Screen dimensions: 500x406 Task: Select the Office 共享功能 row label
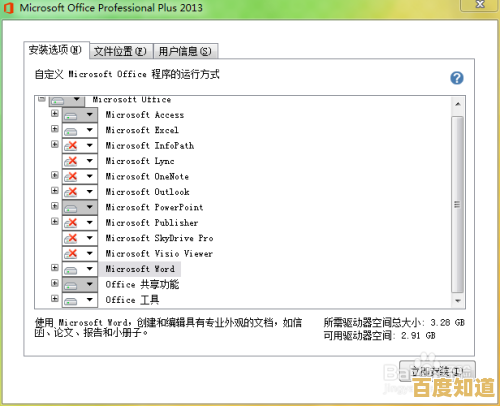pyautogui.click(x=142, y=284)
